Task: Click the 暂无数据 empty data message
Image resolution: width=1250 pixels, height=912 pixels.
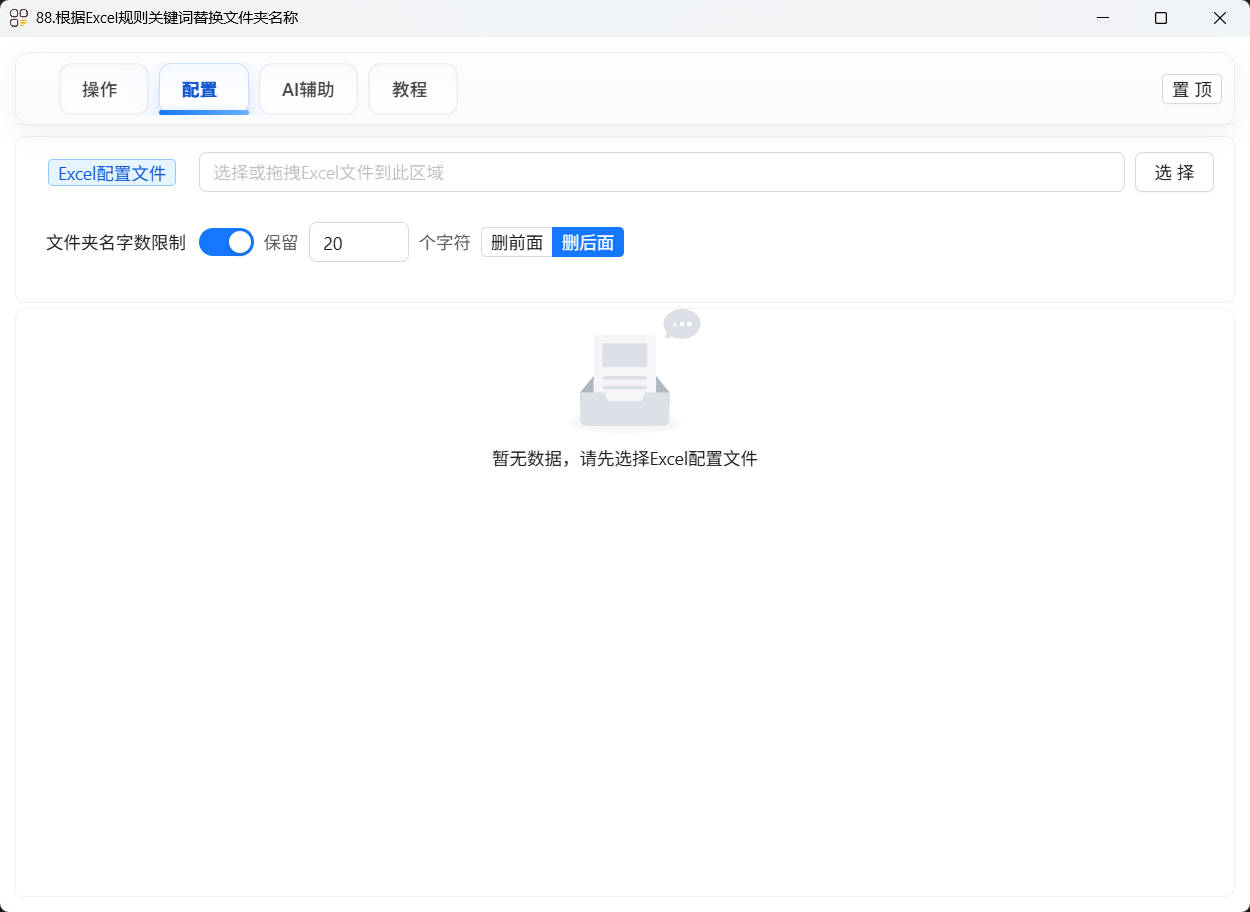Action: point(625,459)
